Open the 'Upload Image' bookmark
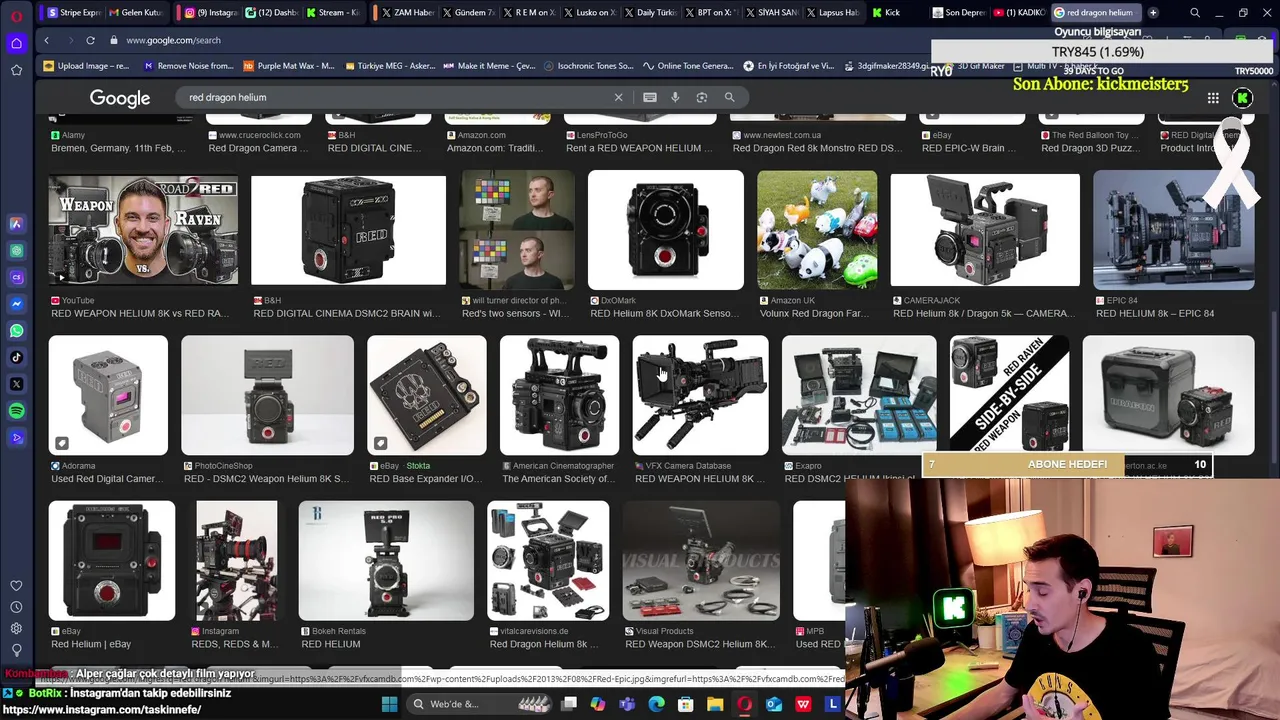The image size is (1280, 720). (86, 66)
